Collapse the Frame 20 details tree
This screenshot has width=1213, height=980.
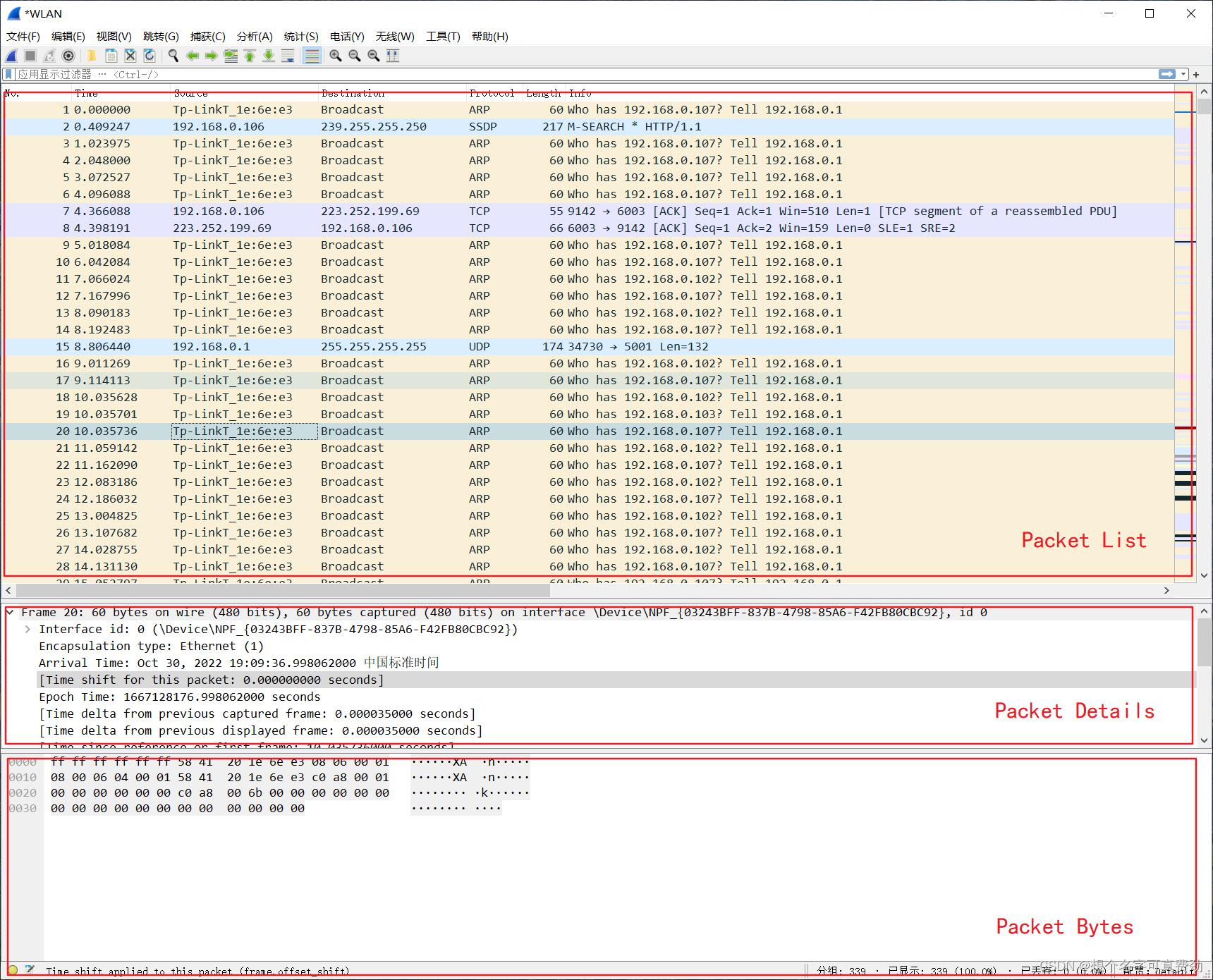pyautogui.click(x=10, y=612)
